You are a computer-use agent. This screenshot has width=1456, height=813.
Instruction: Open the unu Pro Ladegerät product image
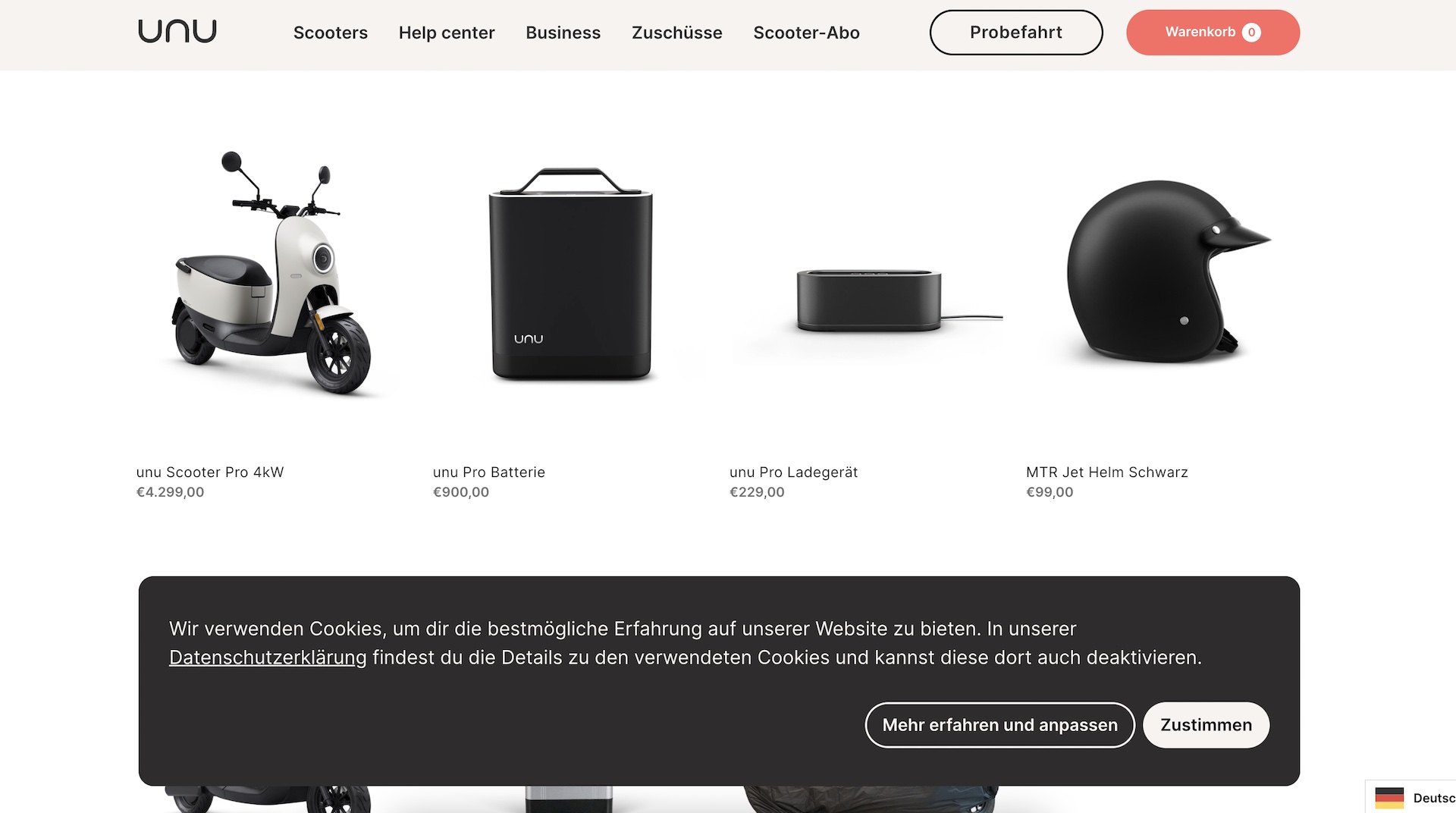pos(868,300)
